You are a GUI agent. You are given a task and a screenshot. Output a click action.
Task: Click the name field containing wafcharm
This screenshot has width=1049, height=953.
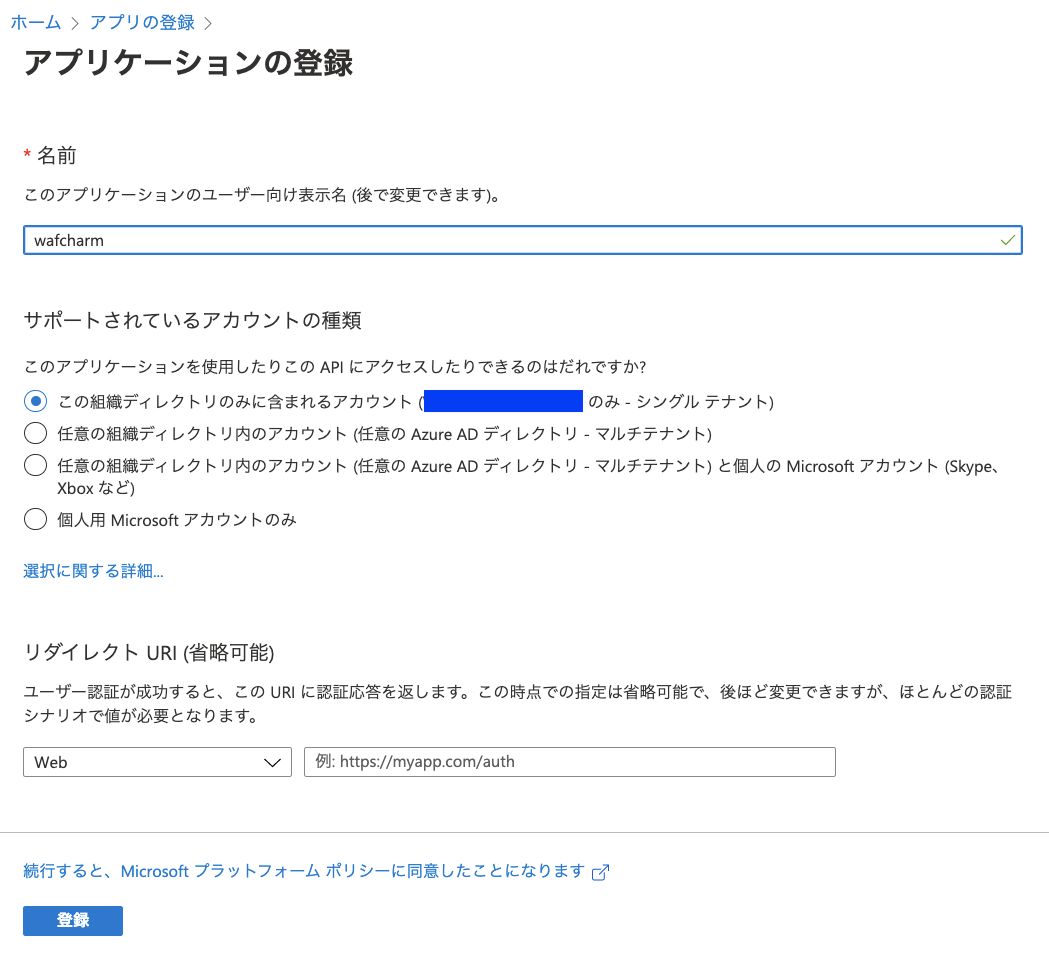pyautogui.click(x=522, y=240)
